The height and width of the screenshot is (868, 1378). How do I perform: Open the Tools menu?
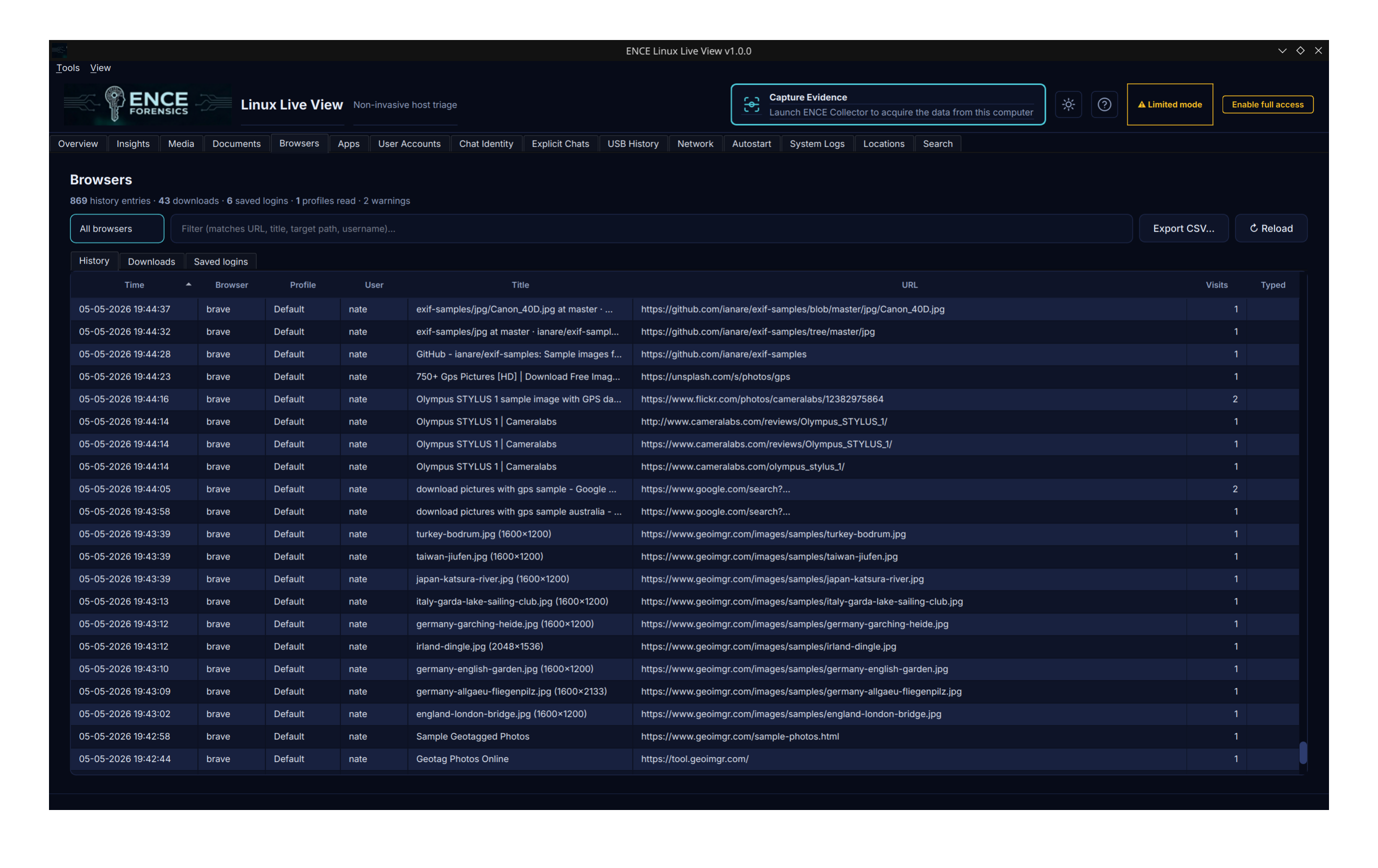pyautogui.click(x=67, y=67)
